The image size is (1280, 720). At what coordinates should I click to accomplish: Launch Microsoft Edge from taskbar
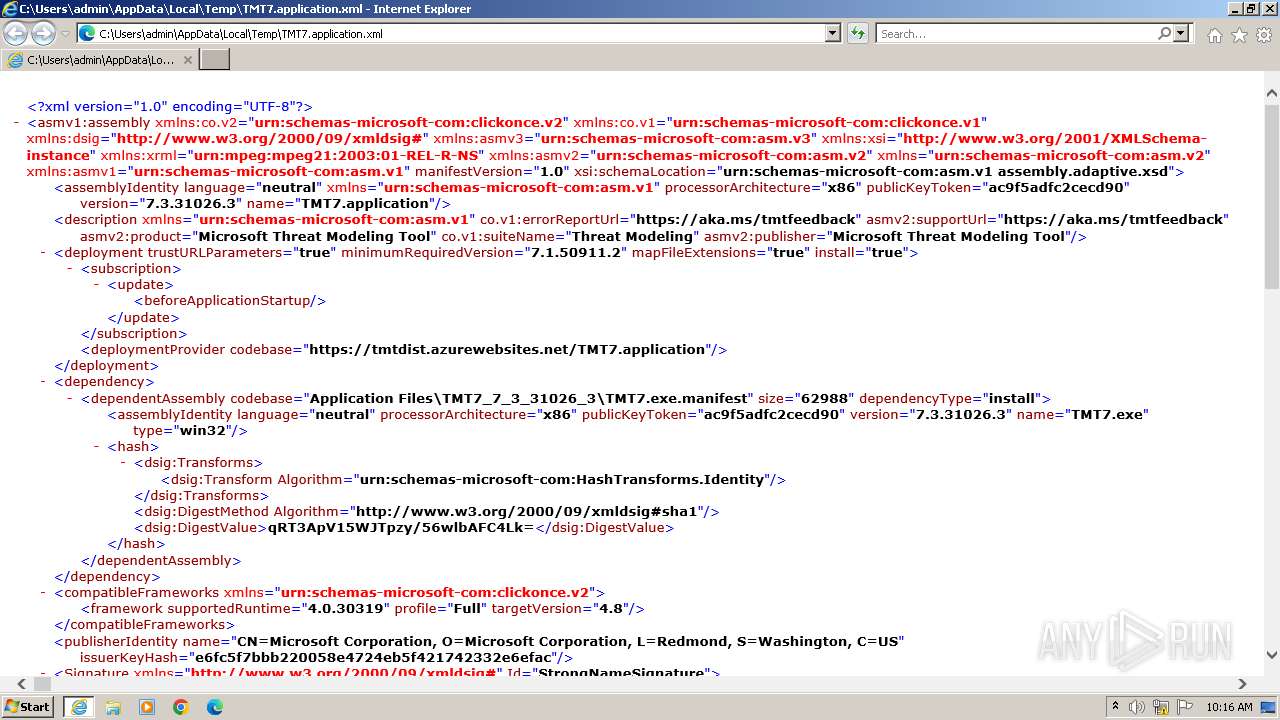pos(215,707)
